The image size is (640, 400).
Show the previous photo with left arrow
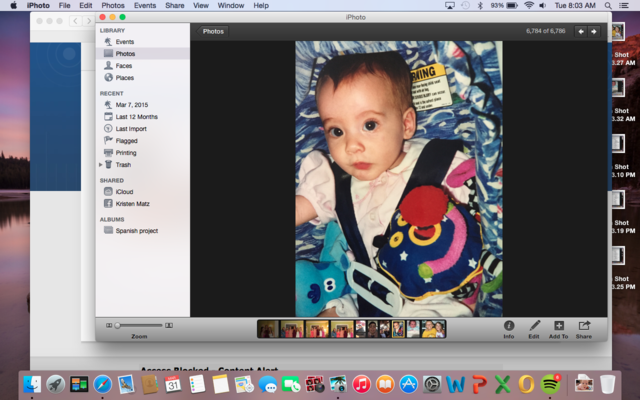(581, 31)
